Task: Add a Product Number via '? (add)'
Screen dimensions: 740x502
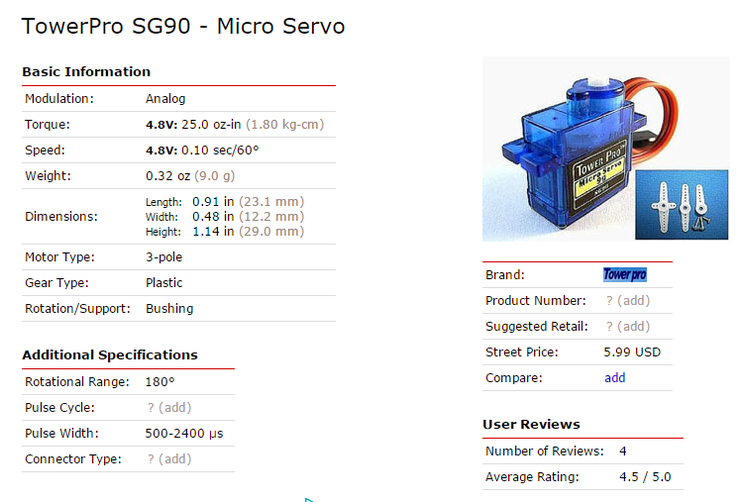Action: pos(628,301)
